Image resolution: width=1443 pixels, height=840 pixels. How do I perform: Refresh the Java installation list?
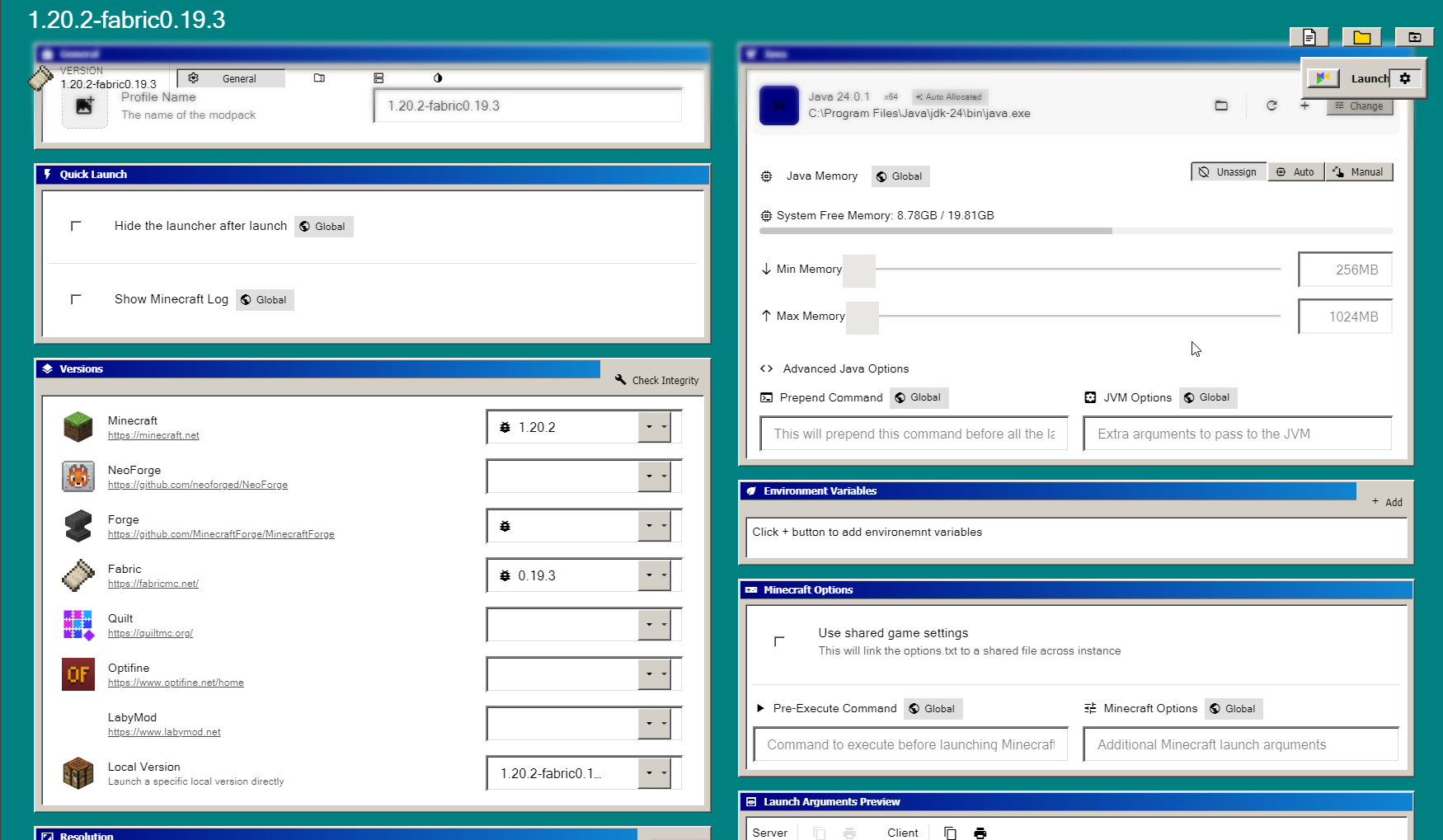click(1271, 106)
